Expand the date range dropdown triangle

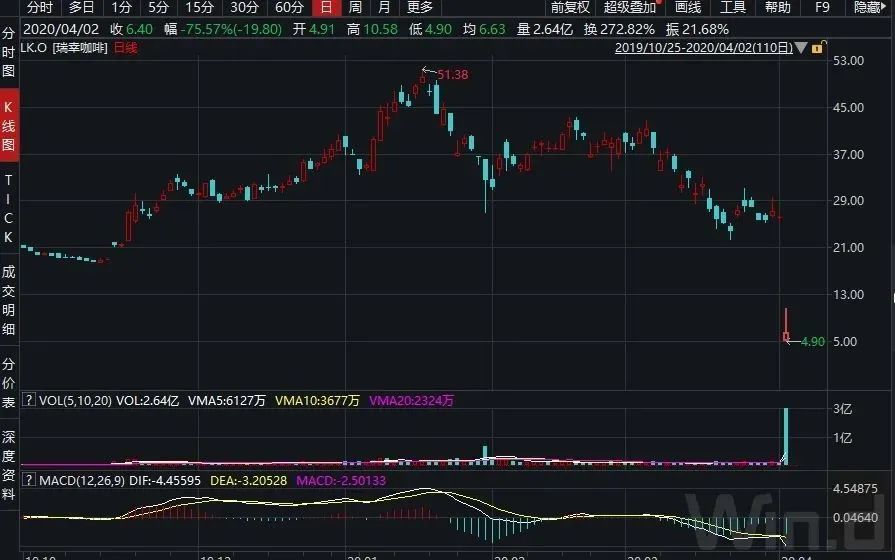click(801, 48)
